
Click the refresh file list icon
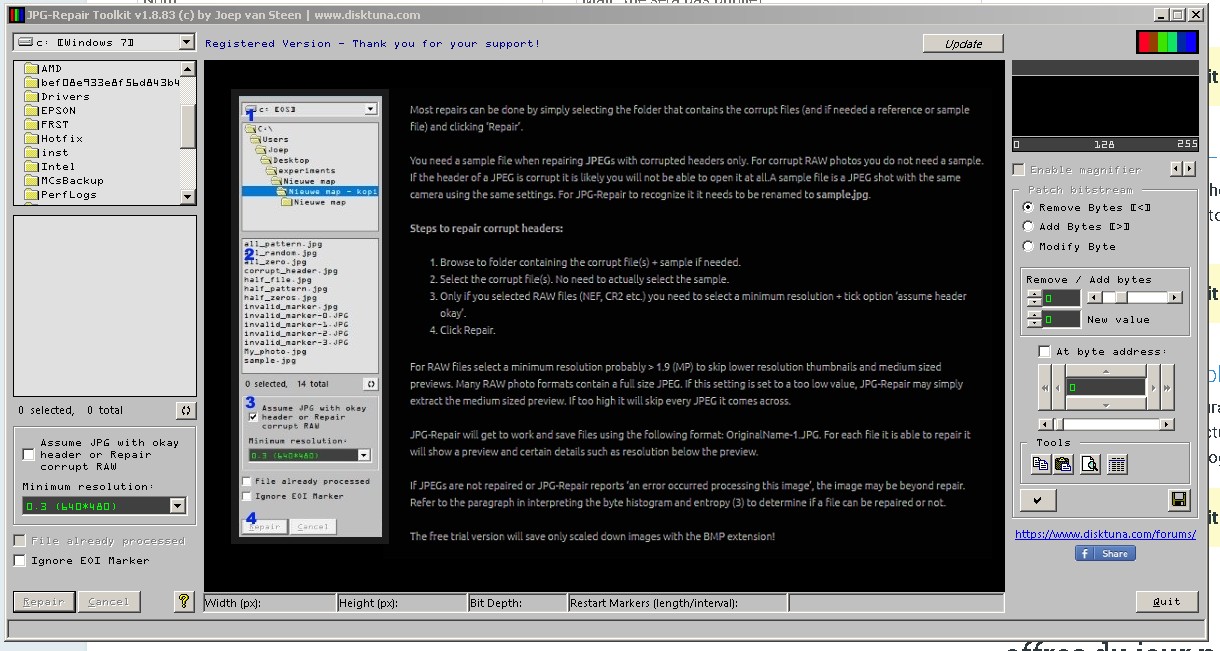[185, 410]
